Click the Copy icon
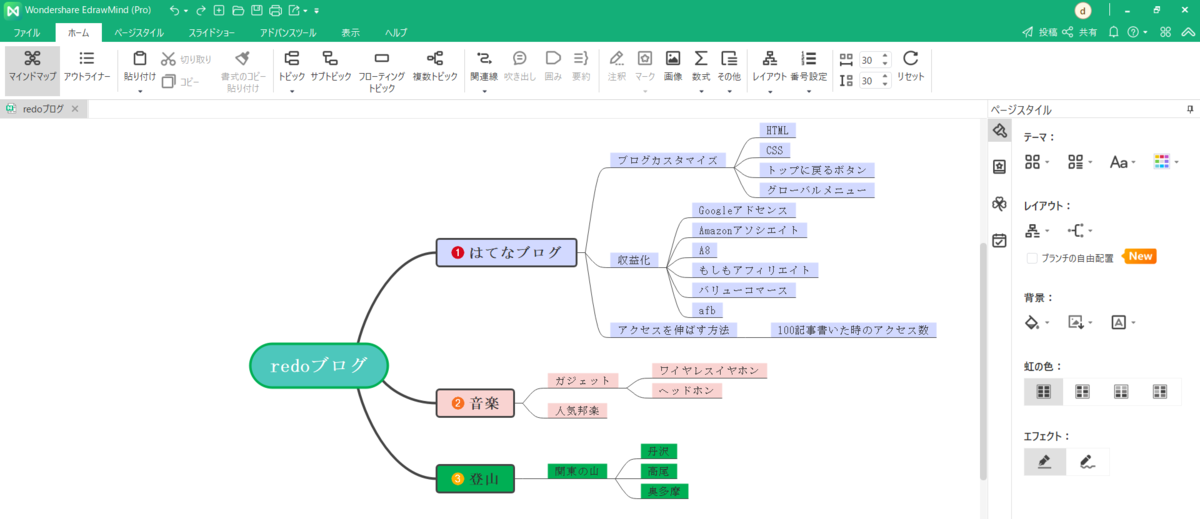This screenshot has height=519, width=1200. (169, 81)
